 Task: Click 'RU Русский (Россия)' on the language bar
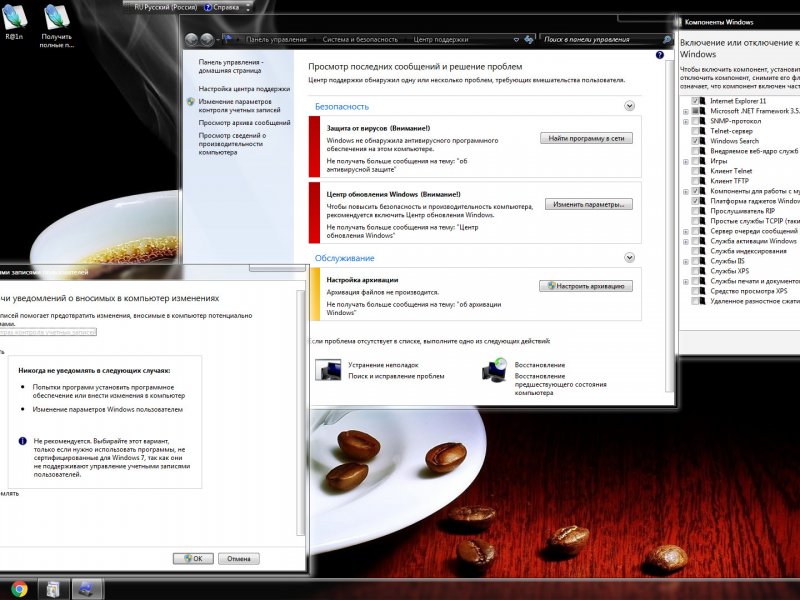click(x=165, y=8)
